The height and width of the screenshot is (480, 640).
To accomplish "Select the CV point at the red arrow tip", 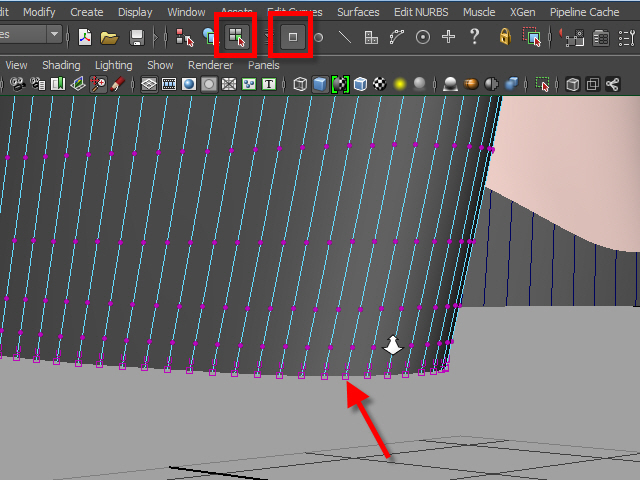I will [x=346, y=377].
